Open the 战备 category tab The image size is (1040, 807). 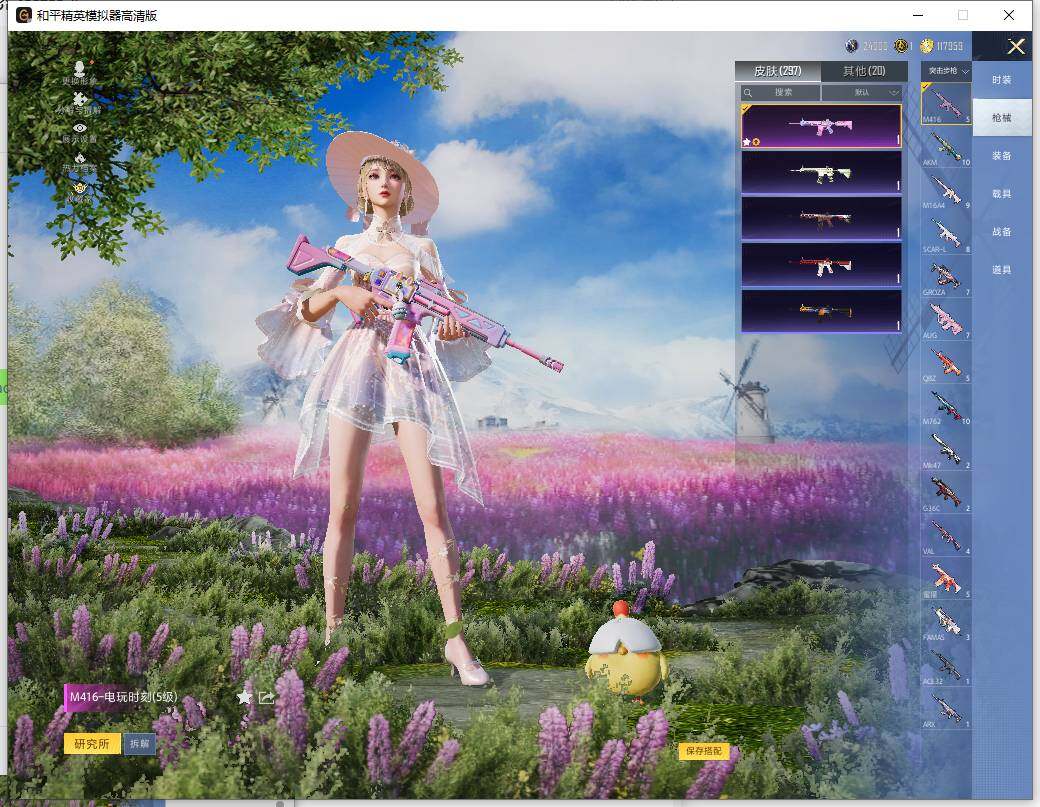click(1002, 231)
